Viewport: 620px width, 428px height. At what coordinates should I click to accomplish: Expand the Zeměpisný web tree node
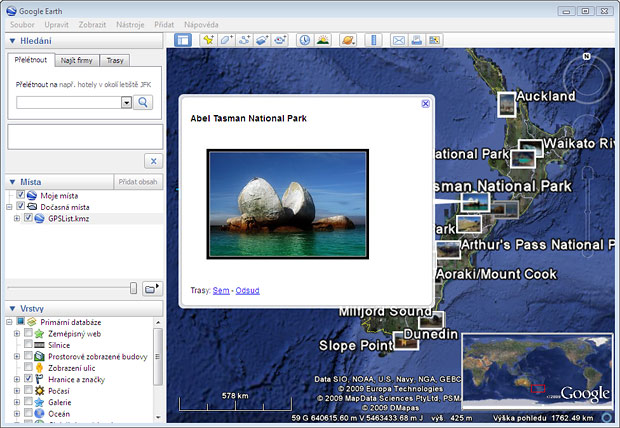point(17,333)
